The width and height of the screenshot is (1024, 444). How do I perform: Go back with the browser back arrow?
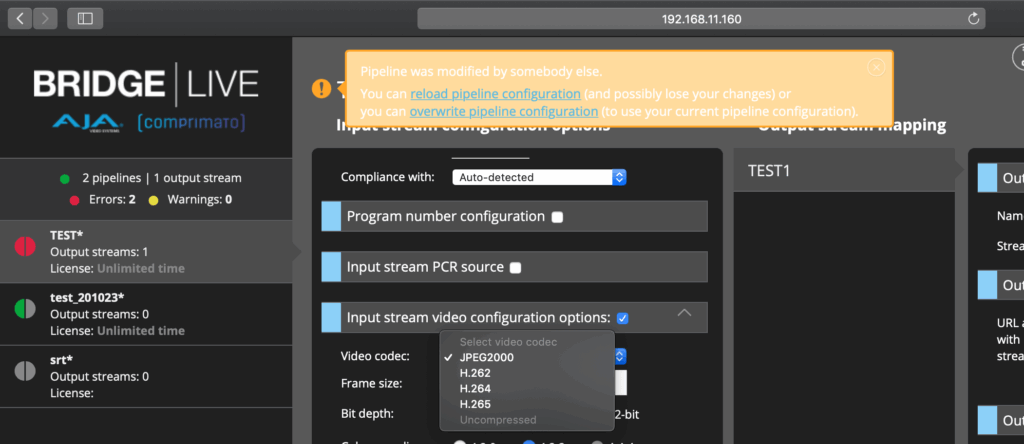point(21,18)
